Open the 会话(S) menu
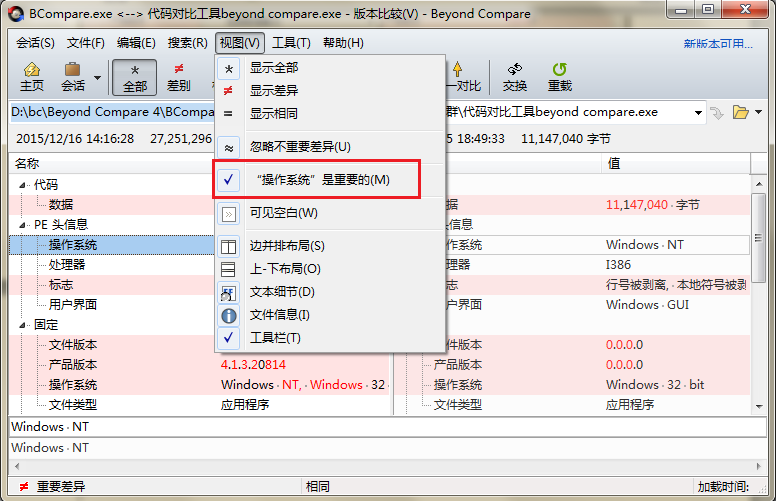 coord(35,43)
